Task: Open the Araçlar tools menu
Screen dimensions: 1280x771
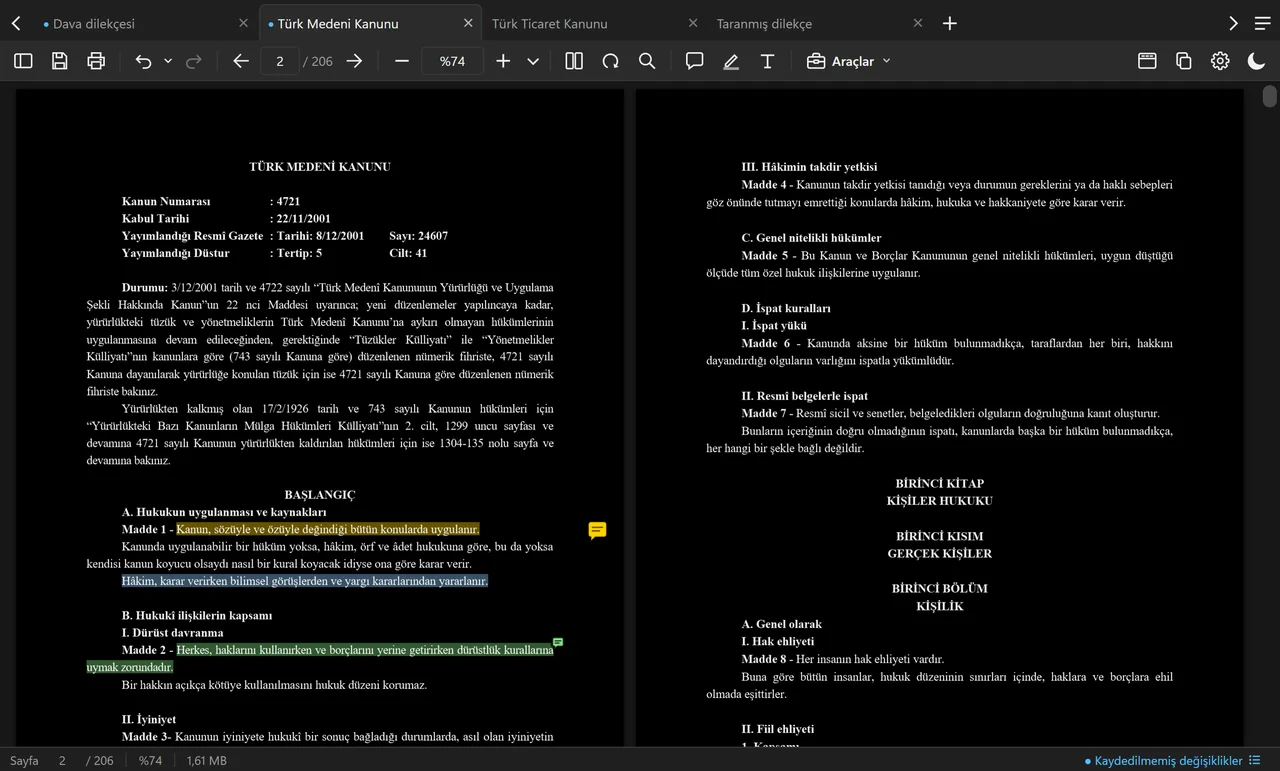Action: (x=848, y=61)
